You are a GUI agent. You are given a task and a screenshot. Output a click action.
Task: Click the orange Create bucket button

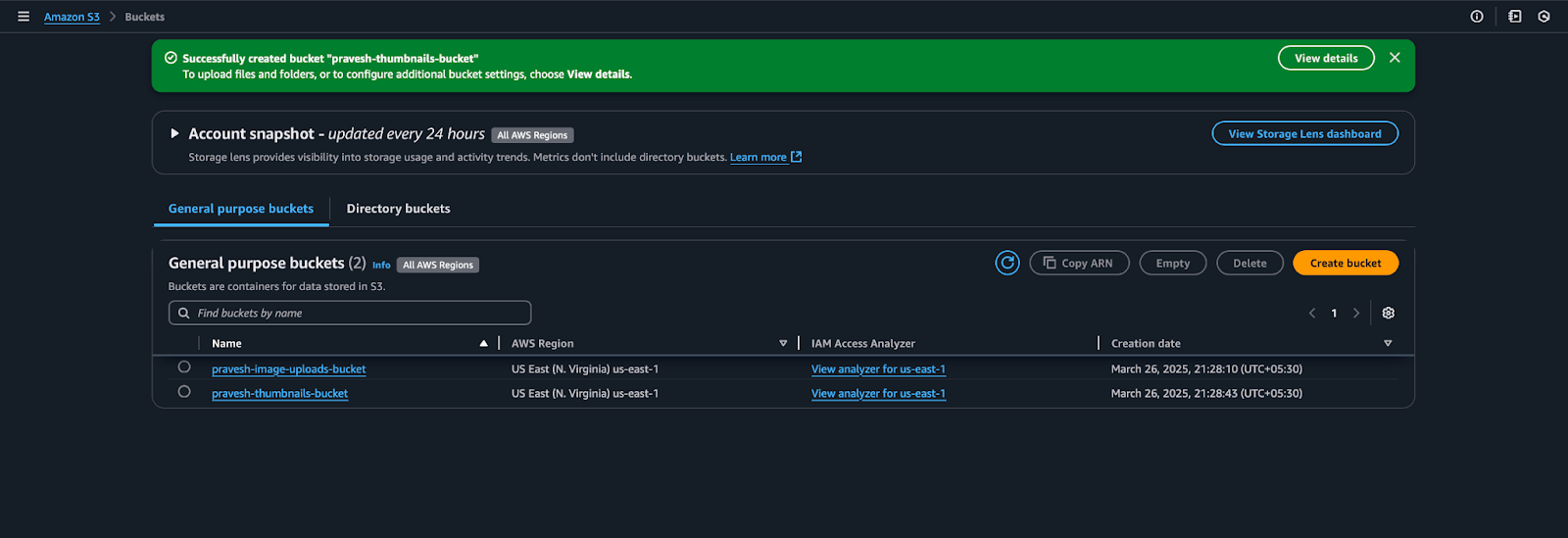coord(1345,263)
